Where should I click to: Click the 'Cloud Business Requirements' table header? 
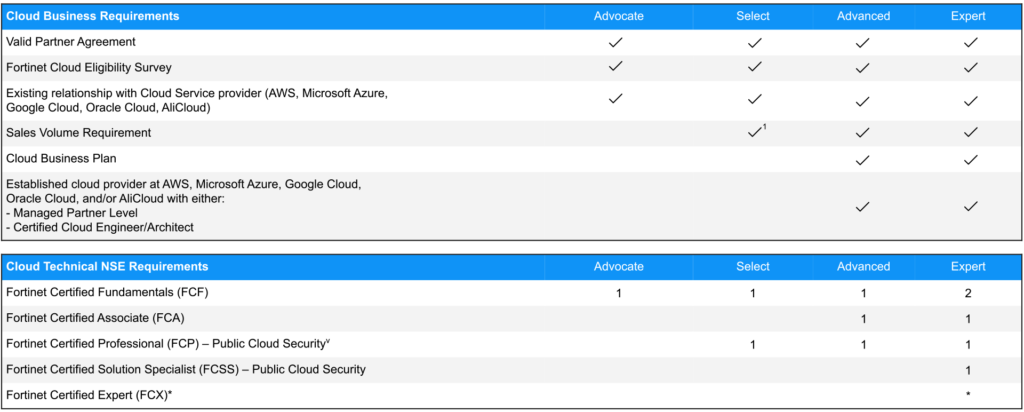[x=93, y=16]
